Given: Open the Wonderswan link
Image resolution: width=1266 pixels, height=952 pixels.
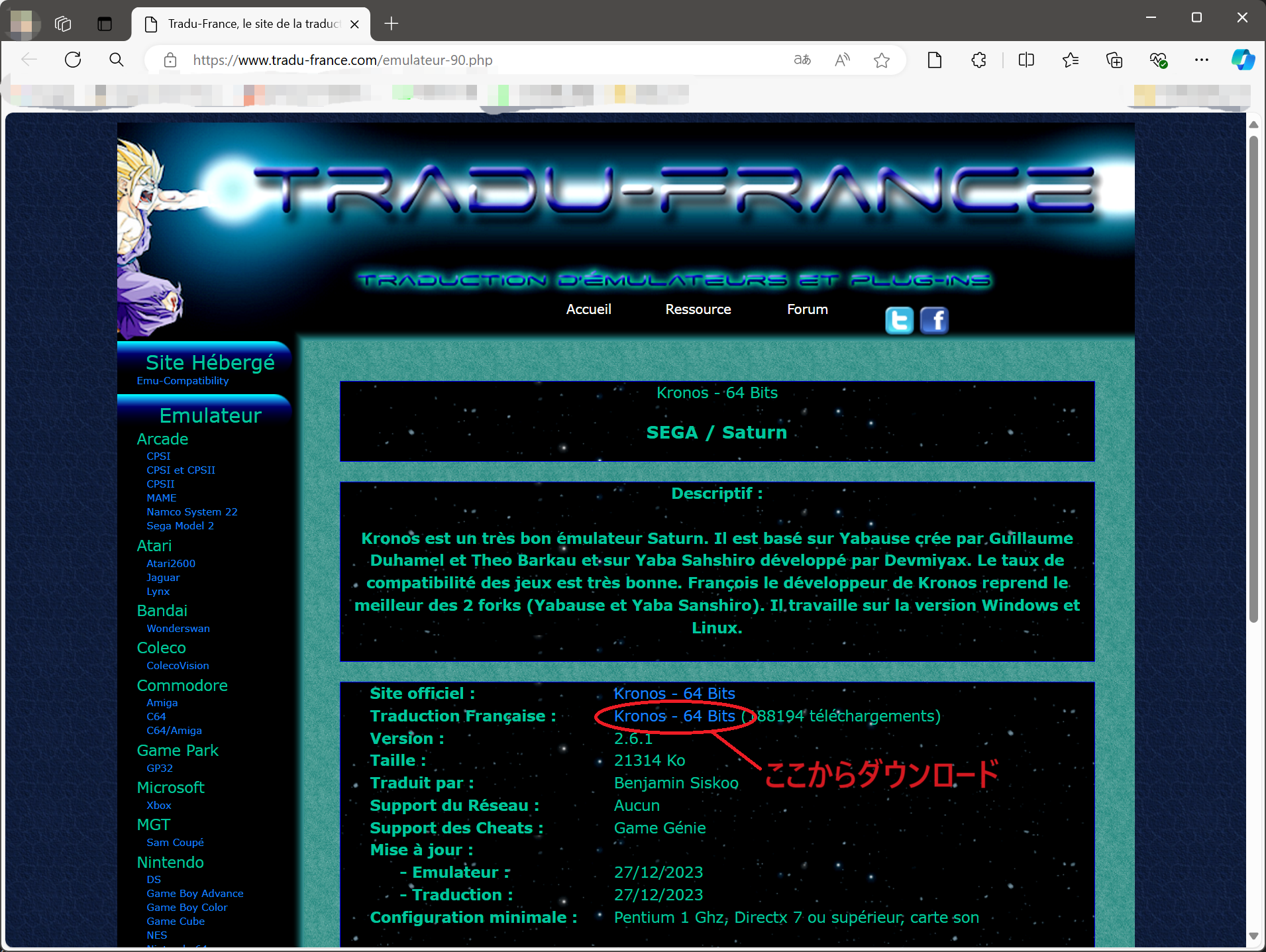Looking at the screenshot, I should [x=178, y=629].
